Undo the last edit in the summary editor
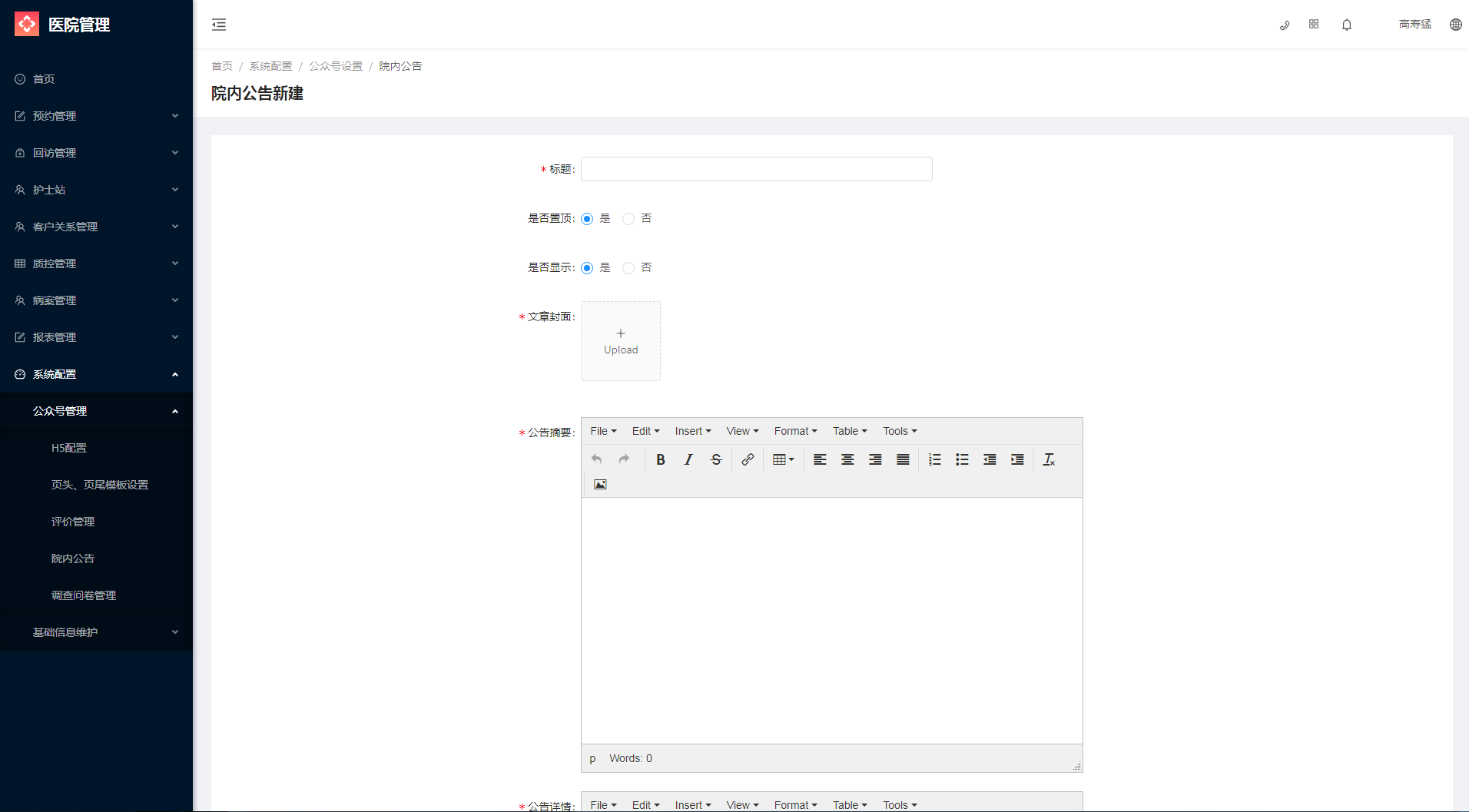1469x812 pixels. [x=596, y=459]
